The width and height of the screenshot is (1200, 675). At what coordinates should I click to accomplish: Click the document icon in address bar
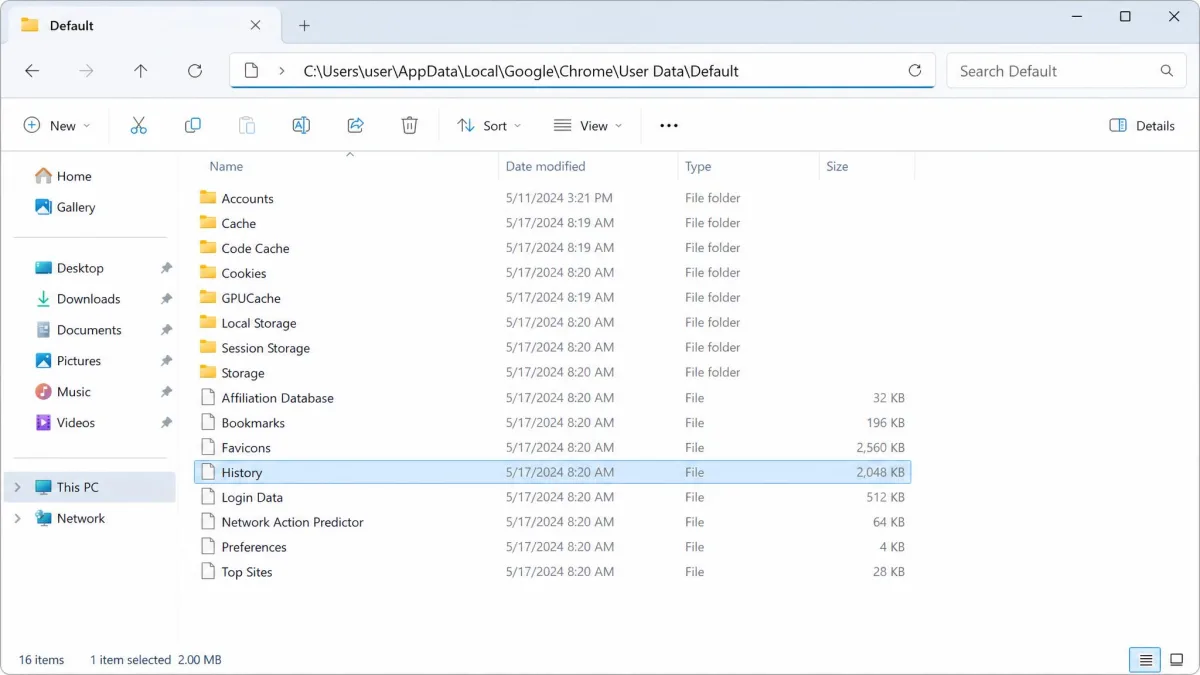pyautogui.click(x=252, y=71)
